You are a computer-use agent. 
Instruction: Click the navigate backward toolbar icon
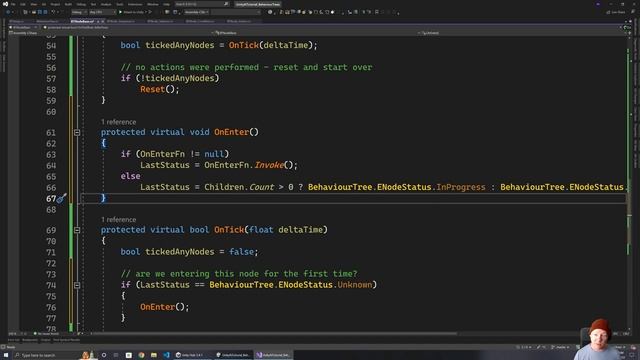(x=8, y=12)
